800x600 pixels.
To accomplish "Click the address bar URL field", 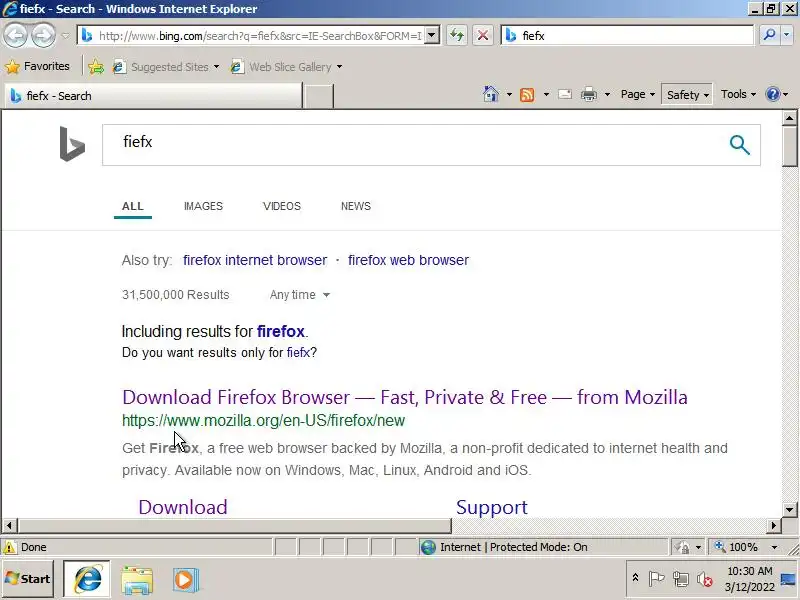I will tap(253, 36).
